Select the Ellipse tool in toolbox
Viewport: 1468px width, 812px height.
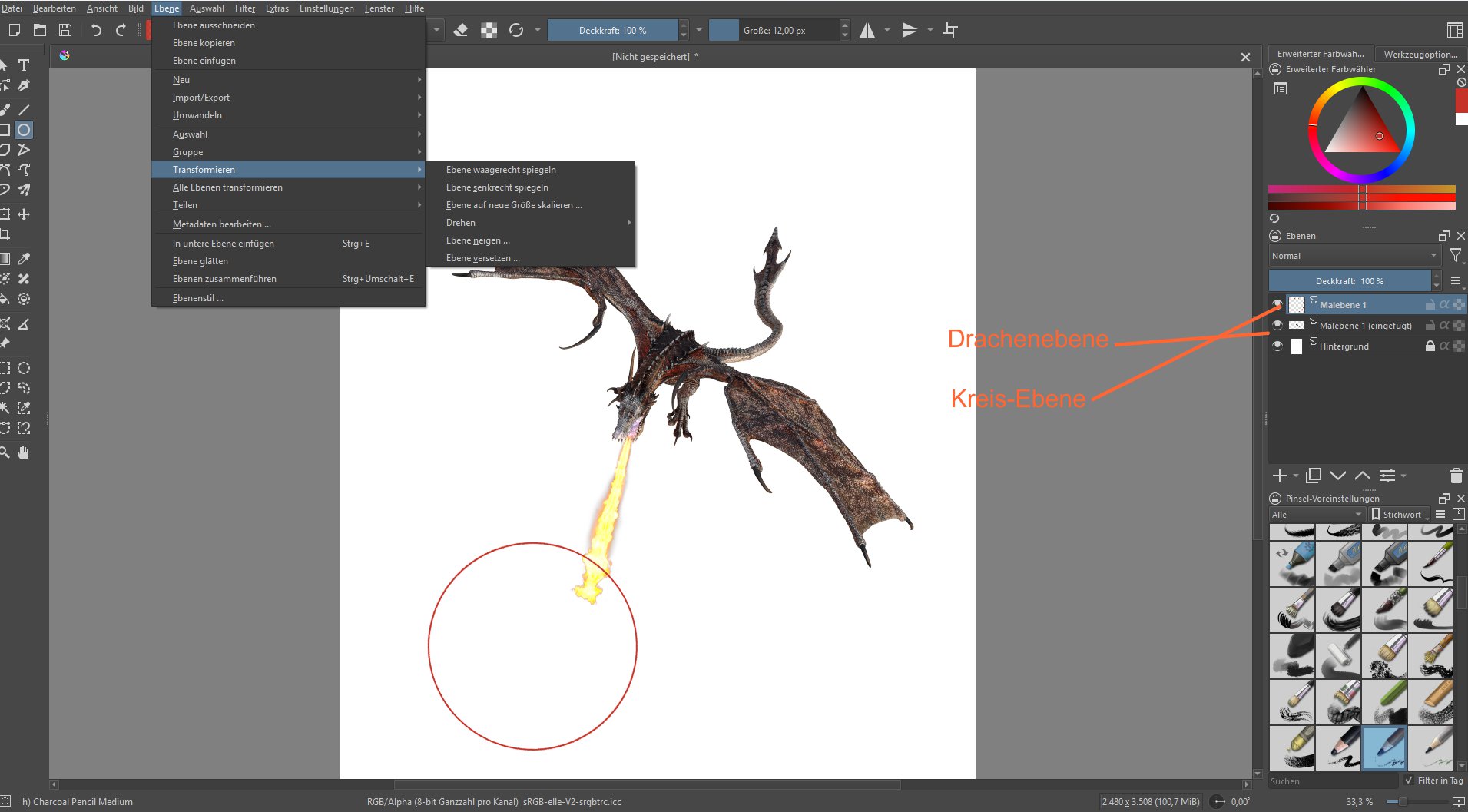(24, 130)
